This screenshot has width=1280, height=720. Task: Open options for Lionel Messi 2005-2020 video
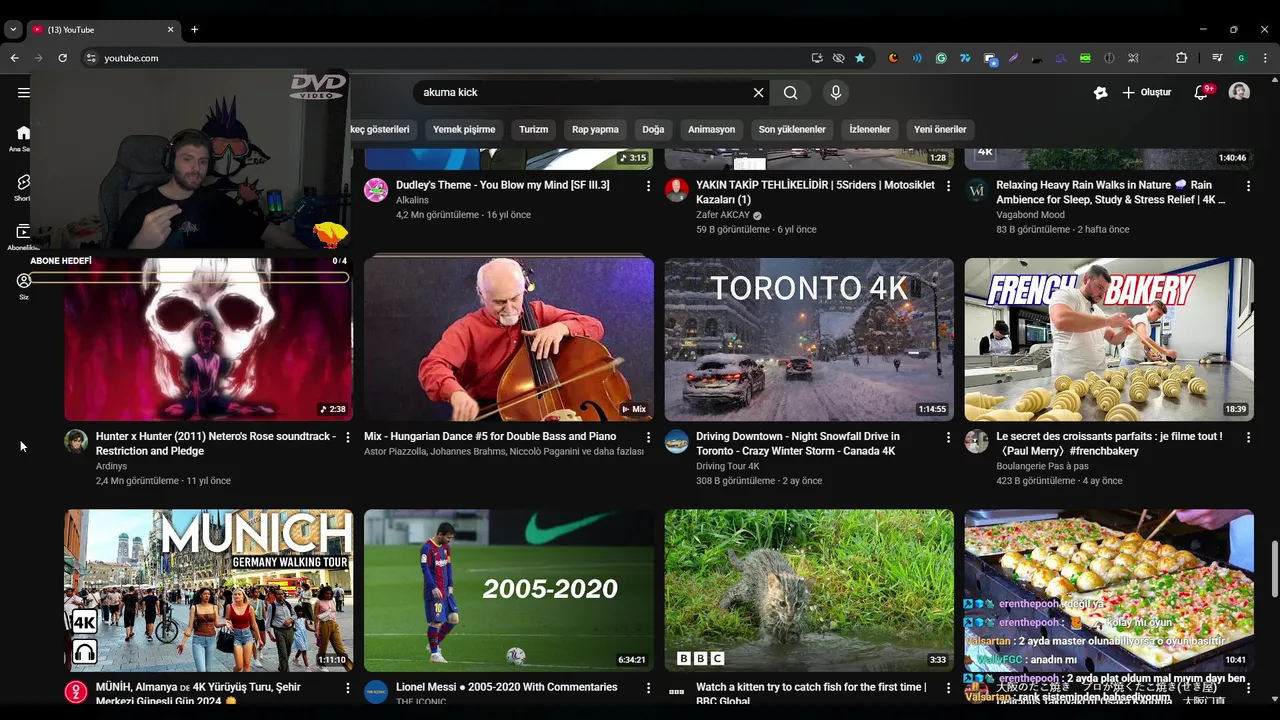(648, 688)
